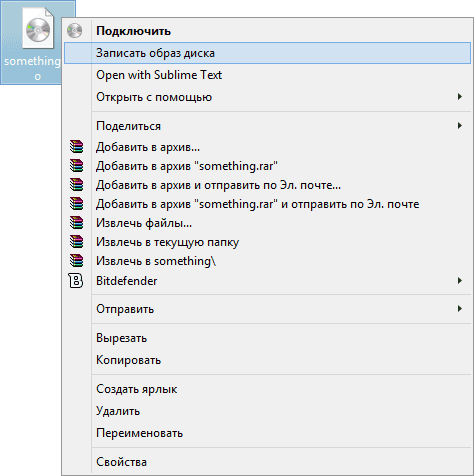Image resolution: width=474 pixels, height=476 pixels.
Task: Expand the Отправить submenu arrow
Action: pyautogui.click(x=460, y=309)
